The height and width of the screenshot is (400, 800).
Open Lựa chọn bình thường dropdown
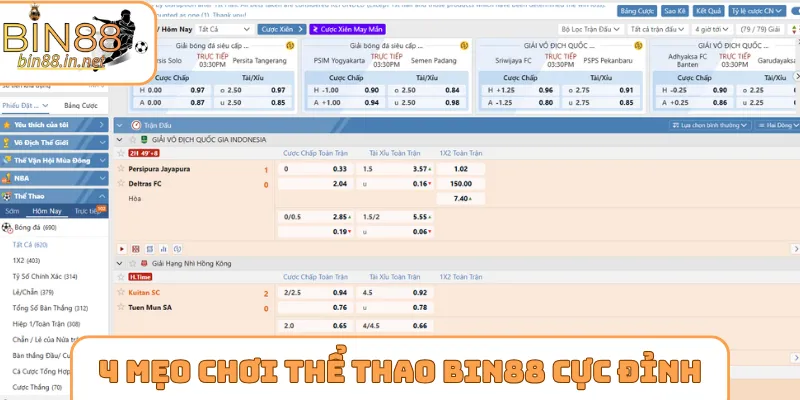coord(710,125)
